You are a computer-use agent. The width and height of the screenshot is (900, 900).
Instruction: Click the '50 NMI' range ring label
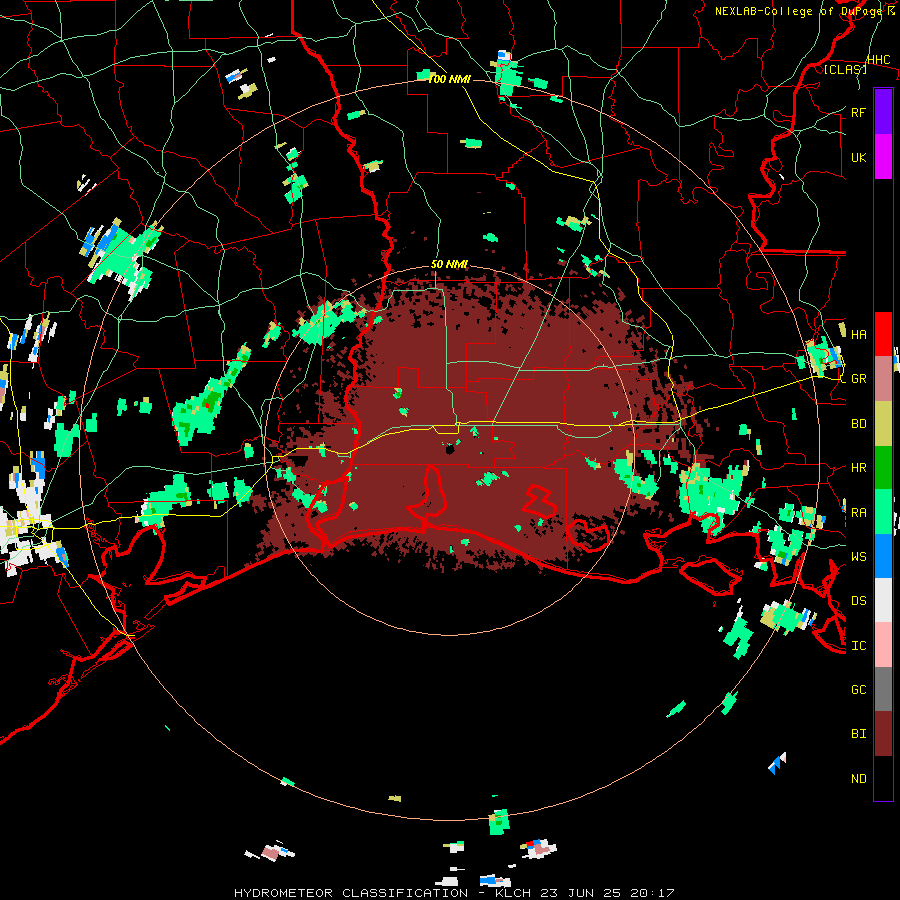coord(449,265)
